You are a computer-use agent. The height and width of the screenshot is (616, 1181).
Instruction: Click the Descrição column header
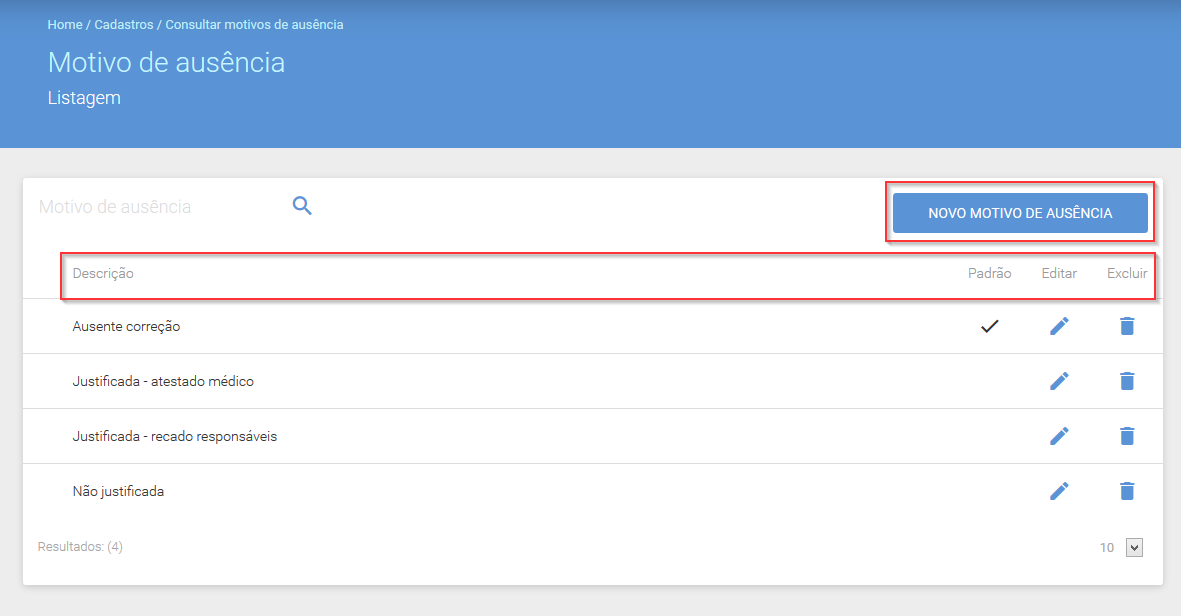tap(103, 273)
